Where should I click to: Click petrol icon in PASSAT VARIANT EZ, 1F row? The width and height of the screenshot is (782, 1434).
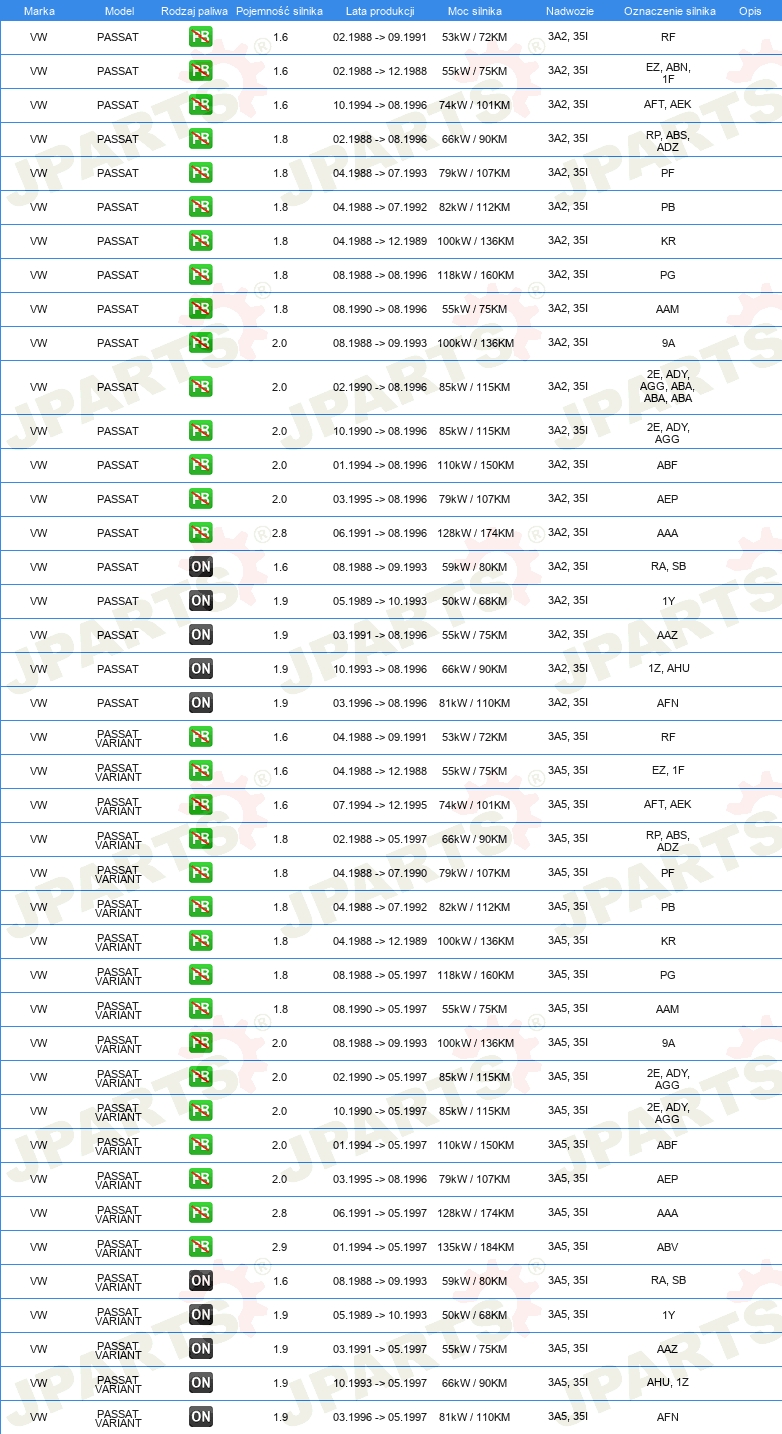point(201,771)
